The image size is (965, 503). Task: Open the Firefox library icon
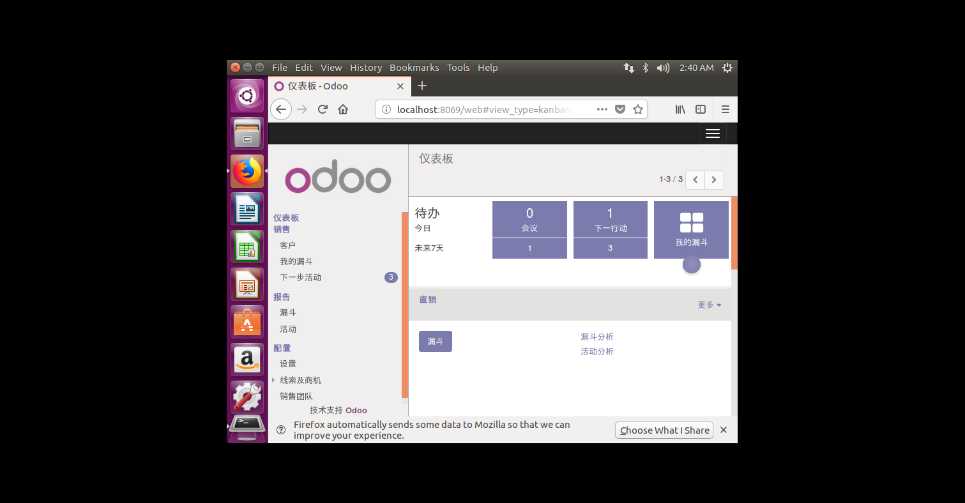point(680,109)
